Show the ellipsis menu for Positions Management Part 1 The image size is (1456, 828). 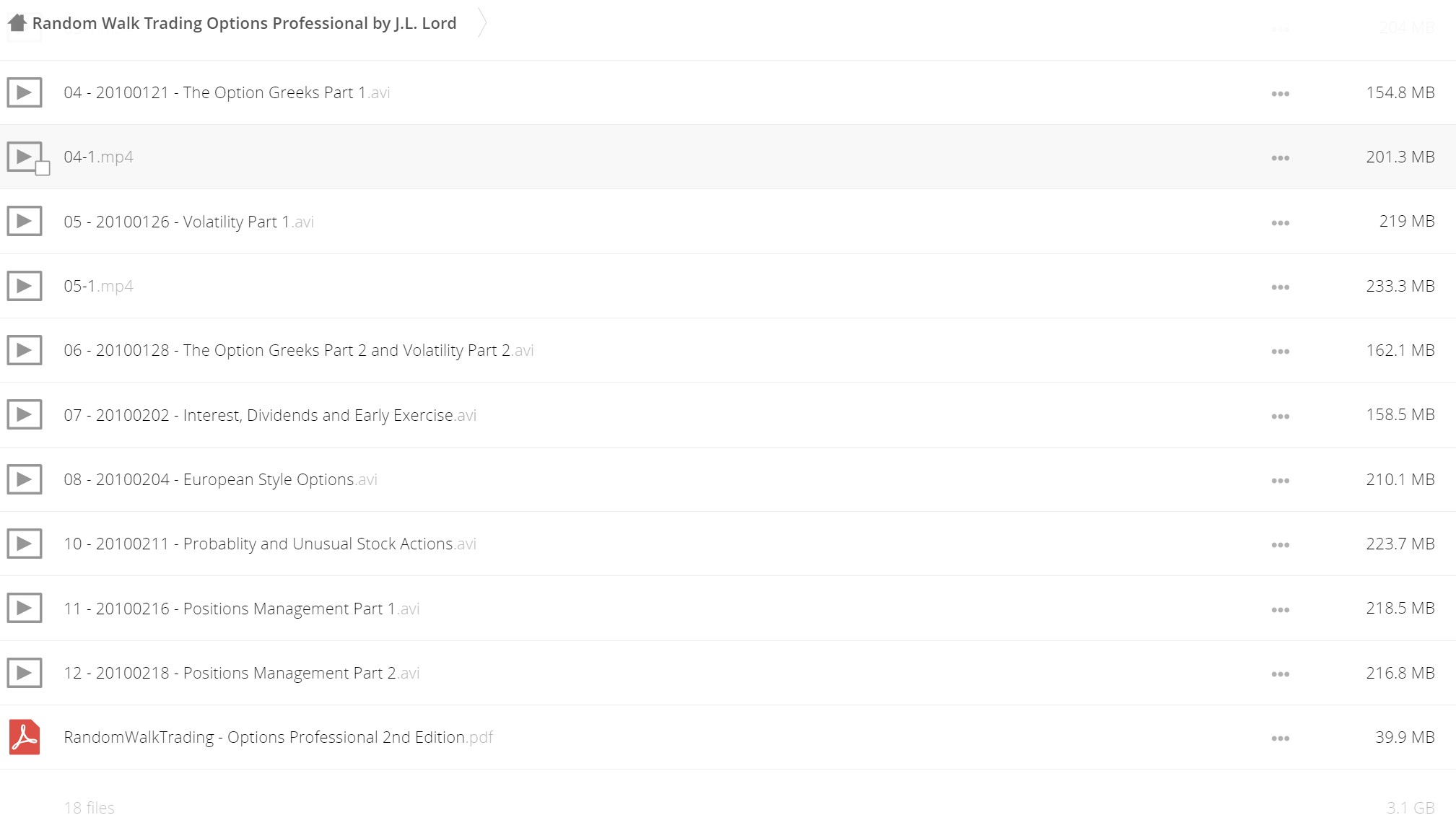(1281, 610)
